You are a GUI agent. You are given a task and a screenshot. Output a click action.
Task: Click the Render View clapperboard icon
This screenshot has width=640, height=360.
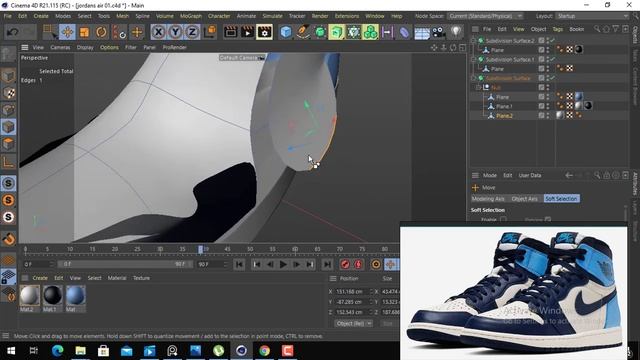pos(231,32)
